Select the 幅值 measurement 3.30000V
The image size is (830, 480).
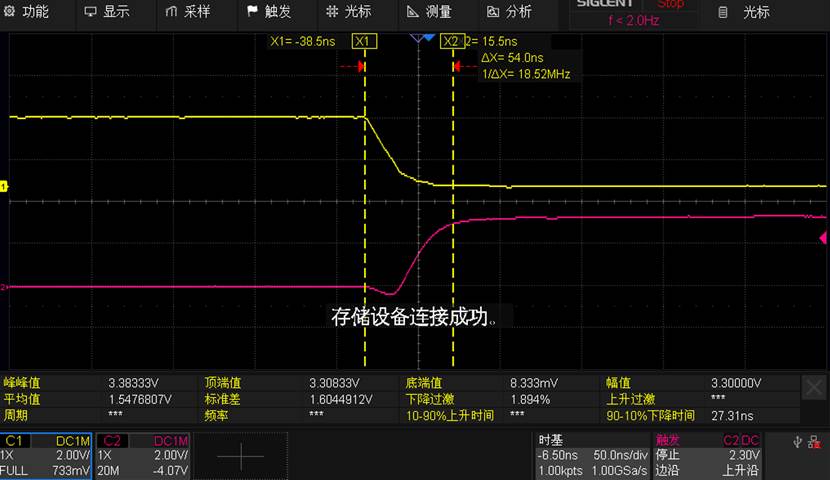click(736, 383)
